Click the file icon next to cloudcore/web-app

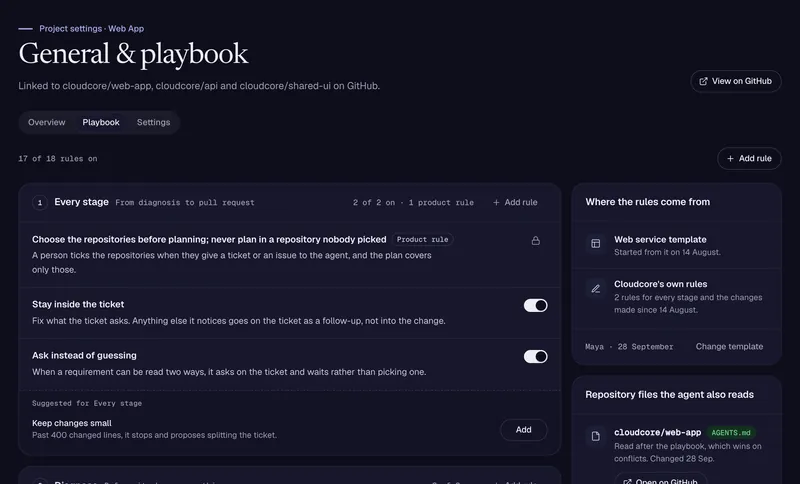coord(595,436)
